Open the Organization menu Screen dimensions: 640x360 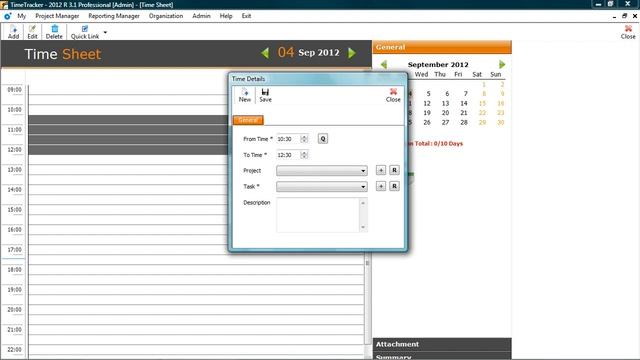pos(166,16)
